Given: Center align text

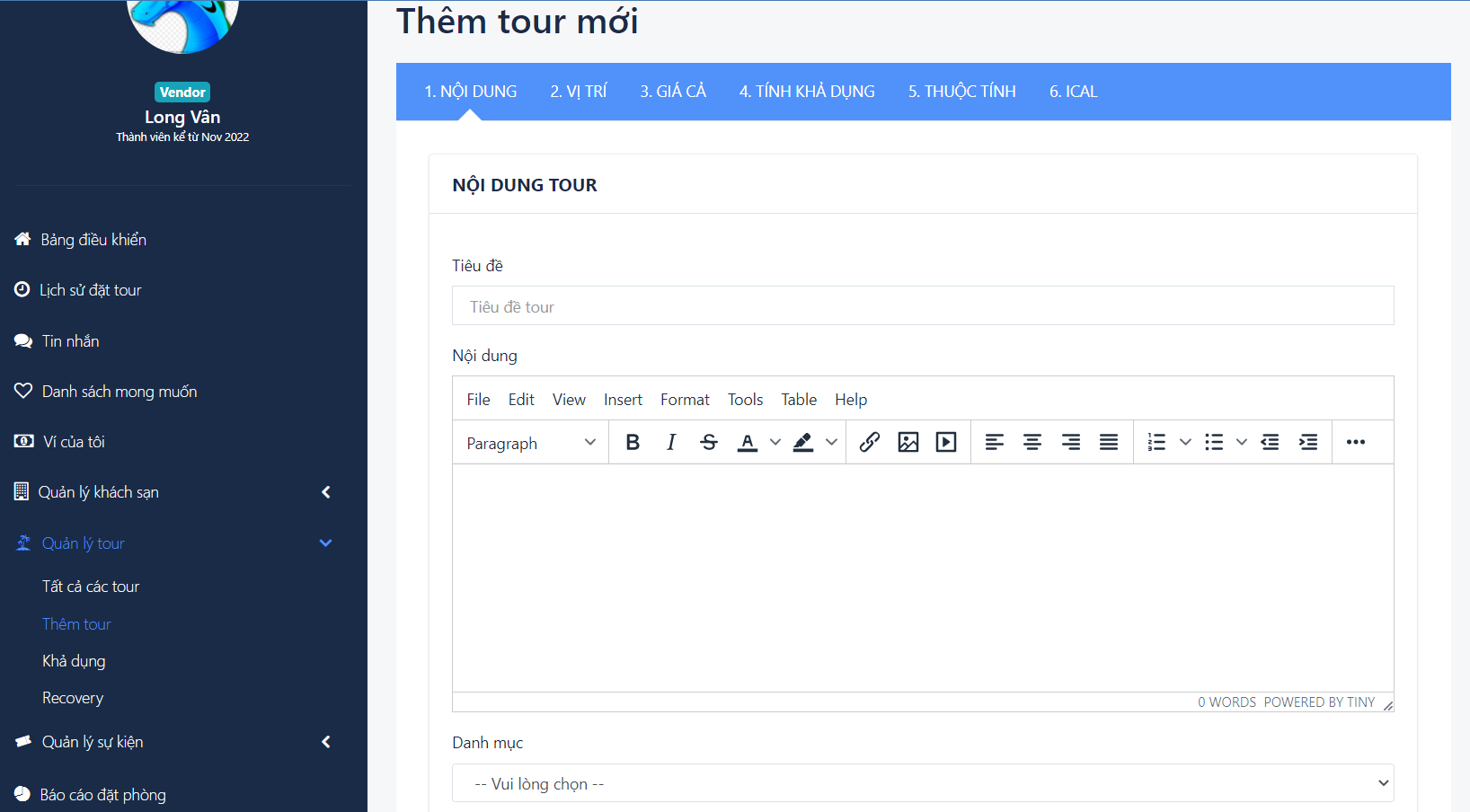Looking at the screenshot, I should (1032, 442).
